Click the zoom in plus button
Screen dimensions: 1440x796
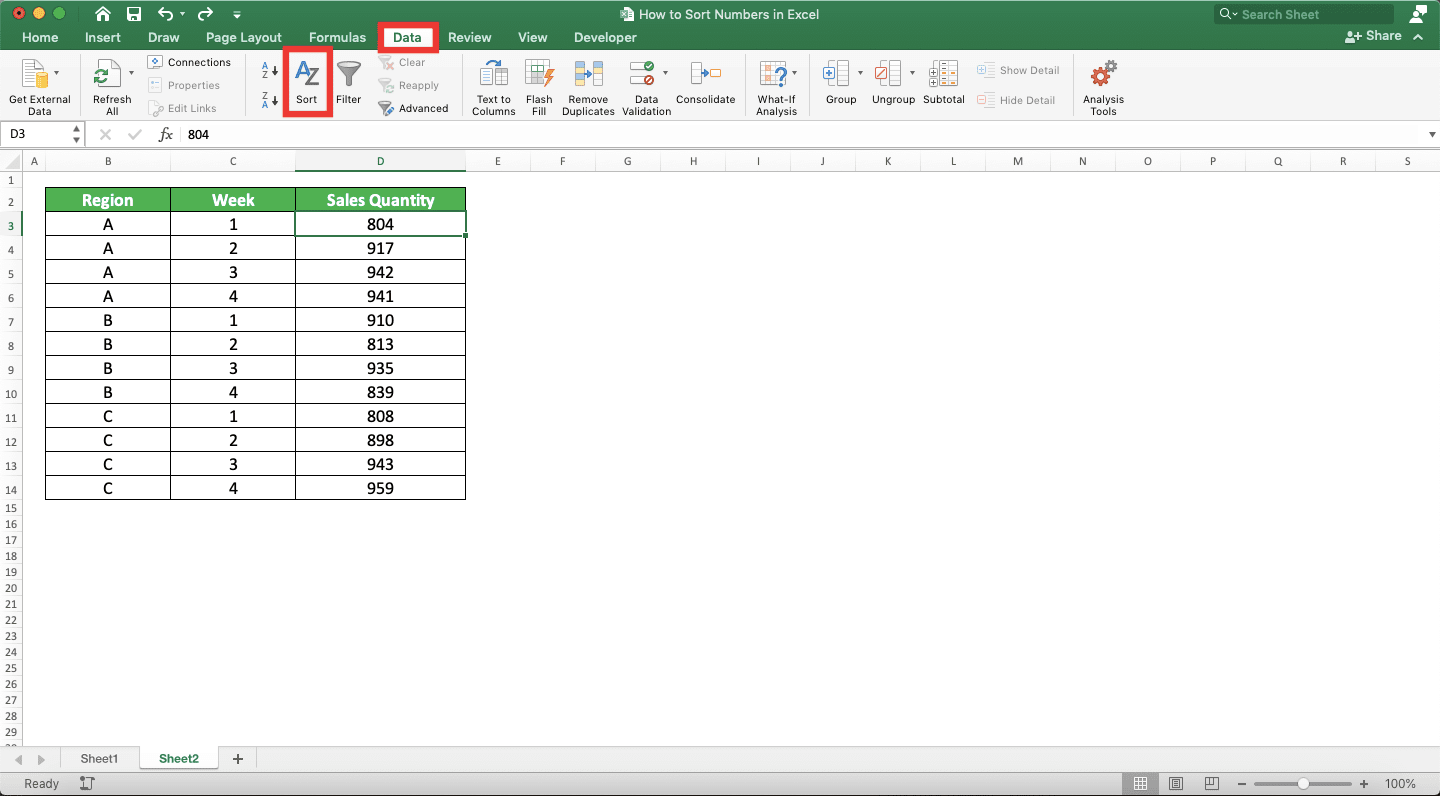tap(1364, 784)
